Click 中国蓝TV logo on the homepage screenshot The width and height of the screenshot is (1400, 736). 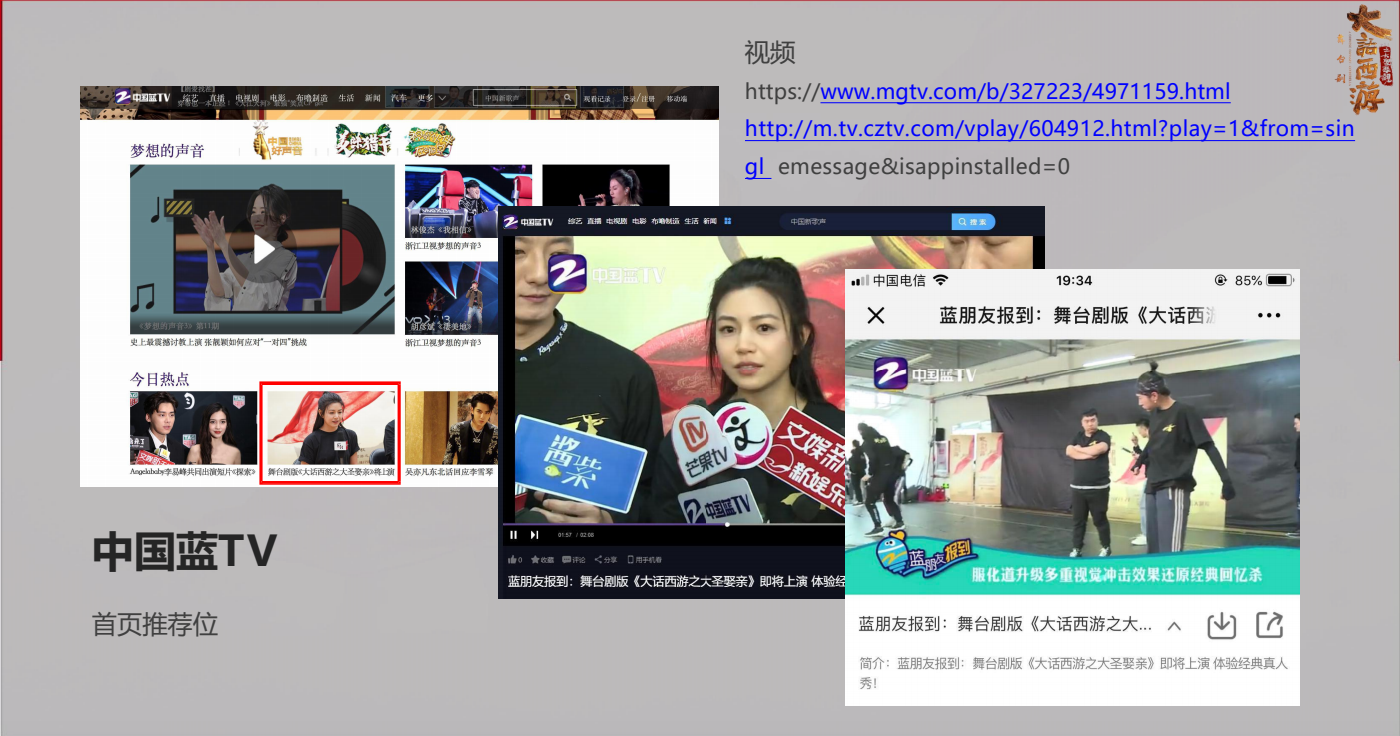pyautogui.click(x=142, y=97)
